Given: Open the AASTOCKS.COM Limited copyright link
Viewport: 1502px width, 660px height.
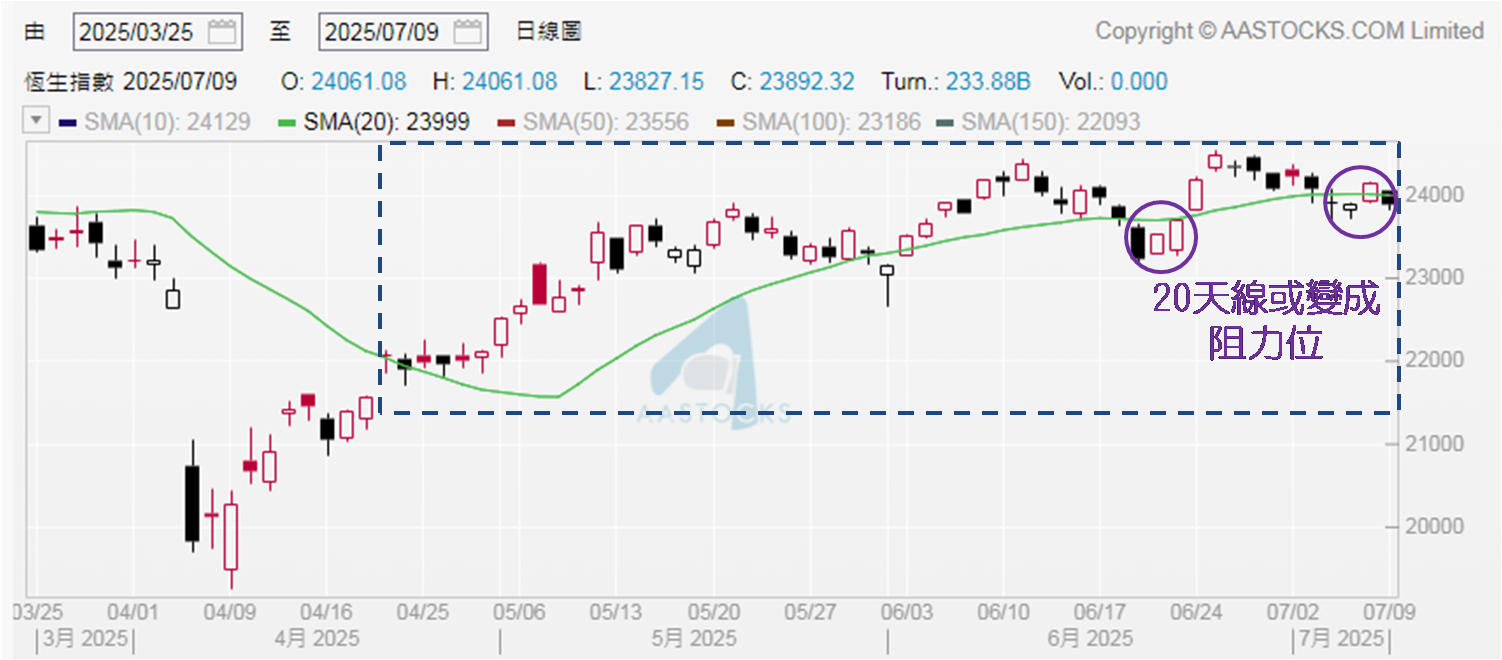Looking at the screenshot, I should [1289, 31].
